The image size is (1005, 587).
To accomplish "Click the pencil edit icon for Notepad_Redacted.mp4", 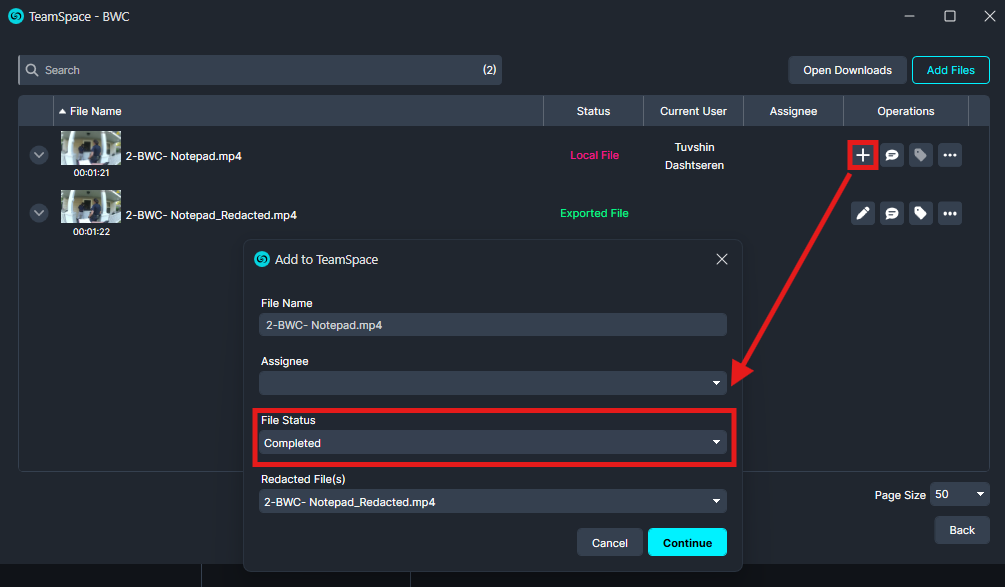I will coord(863,213).
